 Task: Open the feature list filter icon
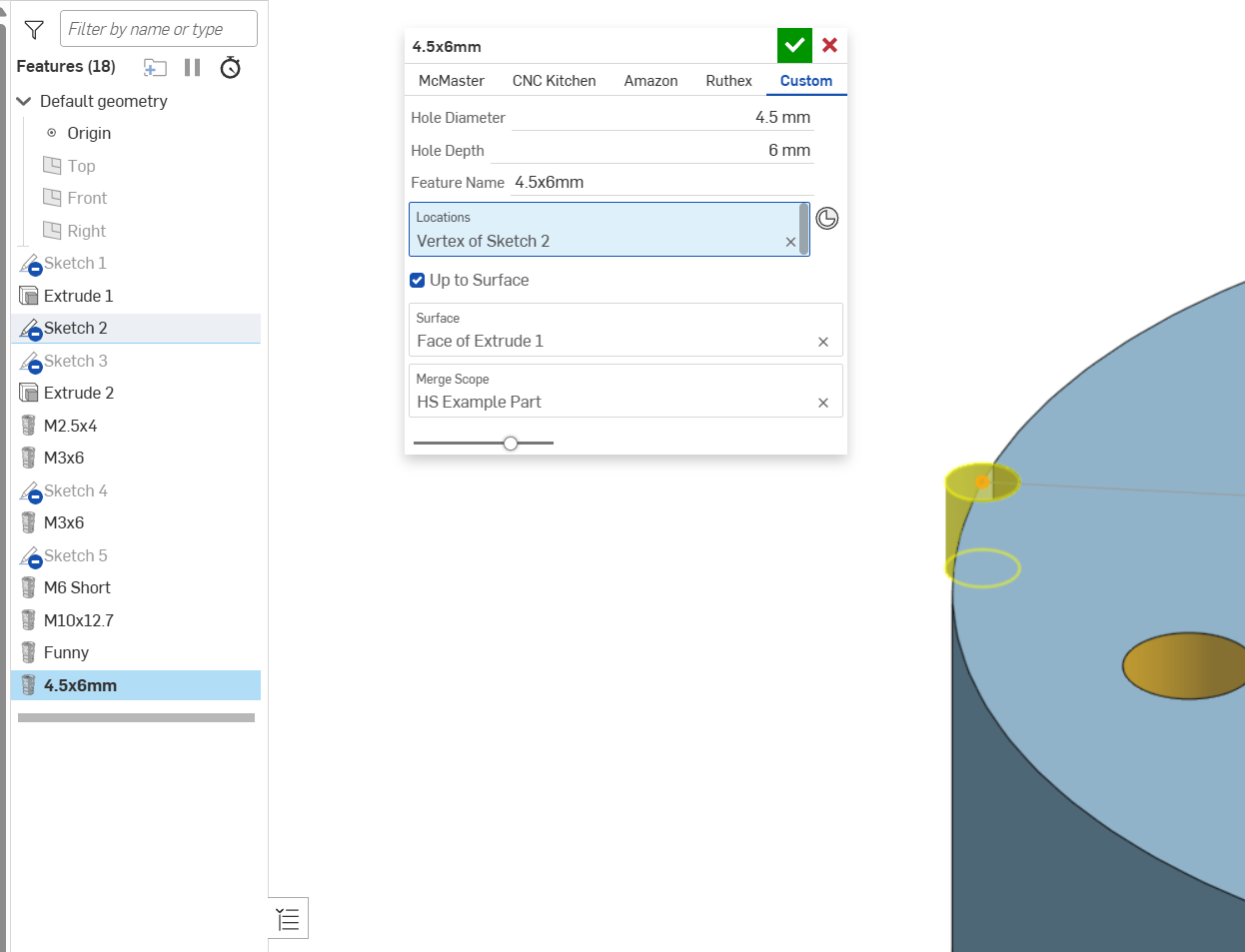(34, 30)
